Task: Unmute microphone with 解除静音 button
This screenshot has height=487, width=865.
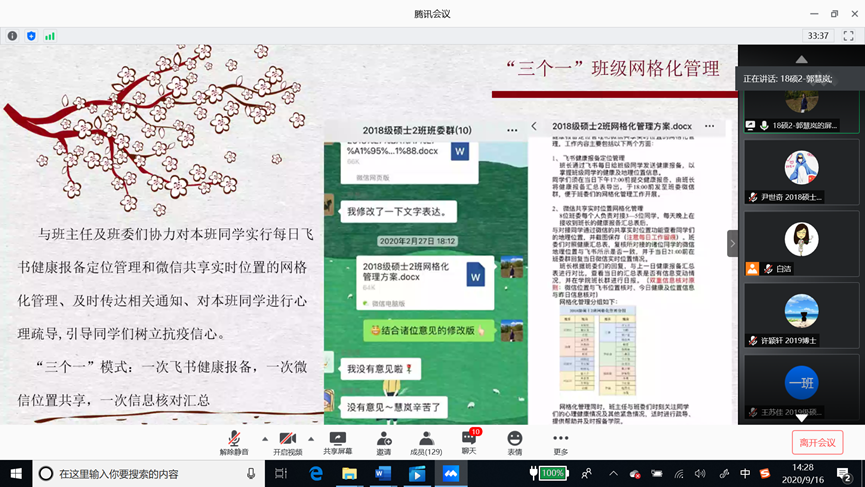Action: point(234,443)
